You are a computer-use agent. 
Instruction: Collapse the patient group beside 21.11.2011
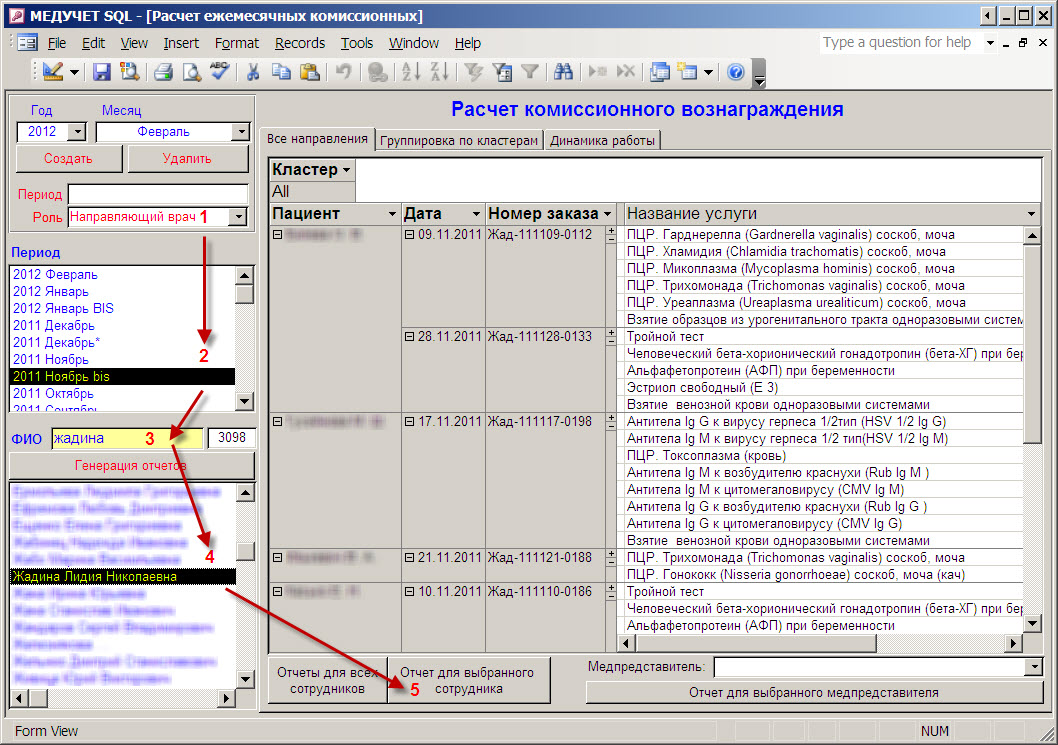point(277,558)
